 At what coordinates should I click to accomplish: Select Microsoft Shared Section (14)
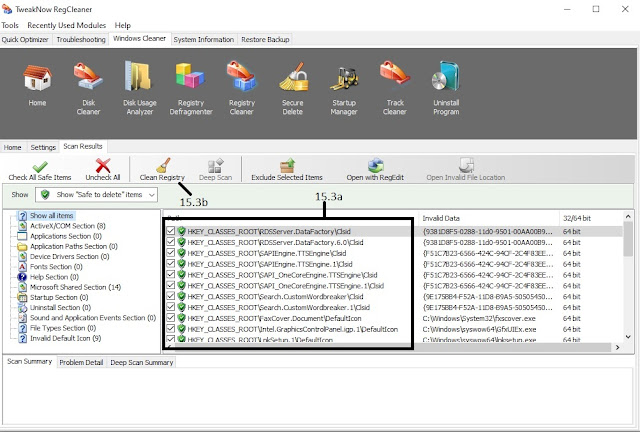pos(76,287)
